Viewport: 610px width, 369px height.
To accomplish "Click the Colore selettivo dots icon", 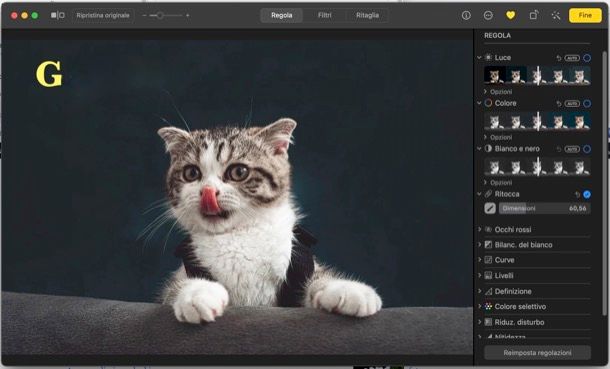I will 488,306.
